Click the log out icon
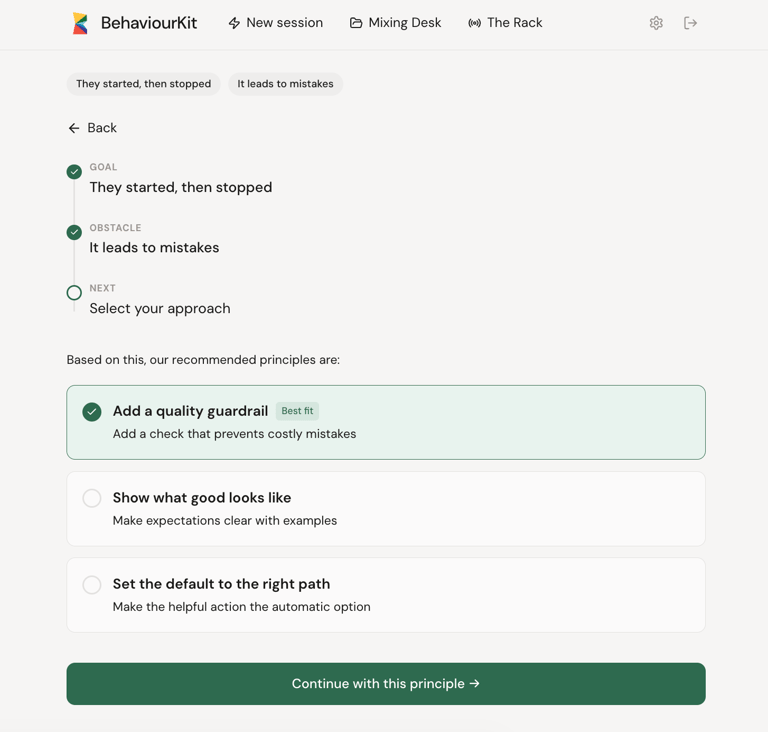The width and height of the screenshot is (768, 732). tap(690, 23)
